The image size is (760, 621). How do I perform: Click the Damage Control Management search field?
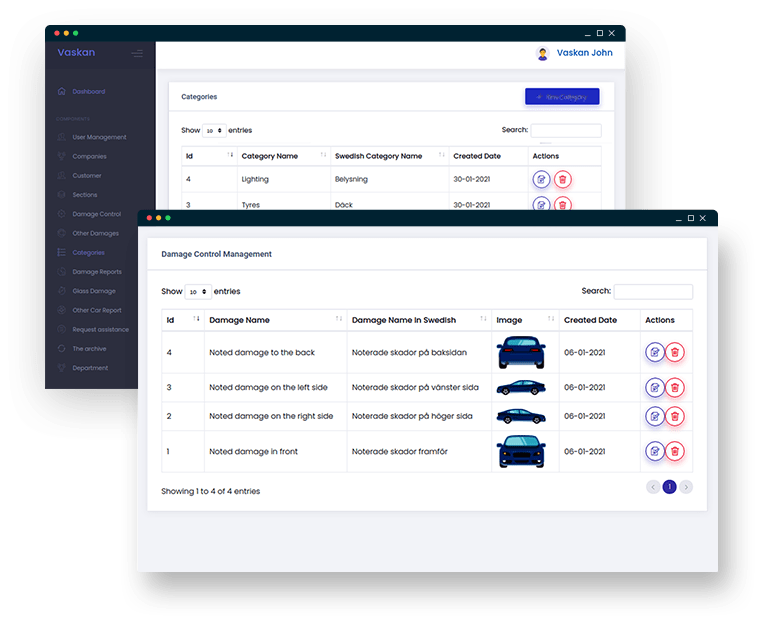coord(652,292)
